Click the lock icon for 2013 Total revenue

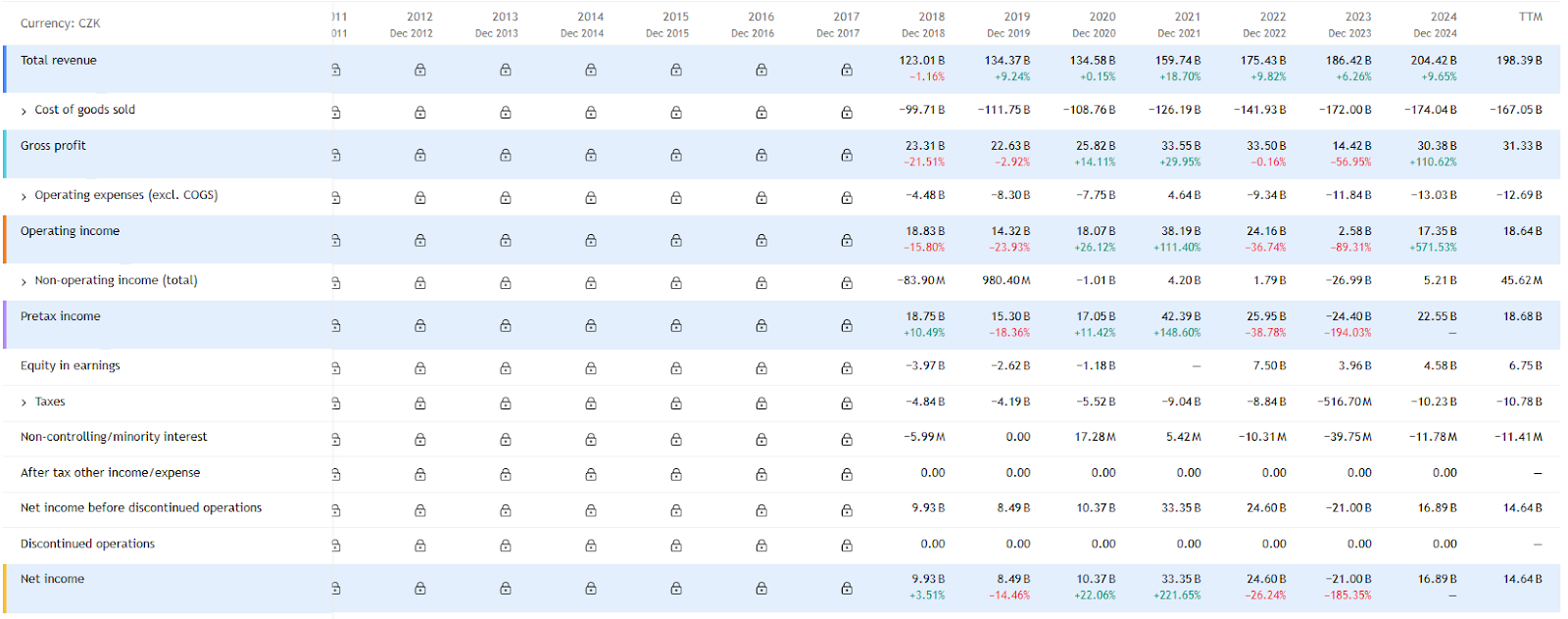(506, 70)
